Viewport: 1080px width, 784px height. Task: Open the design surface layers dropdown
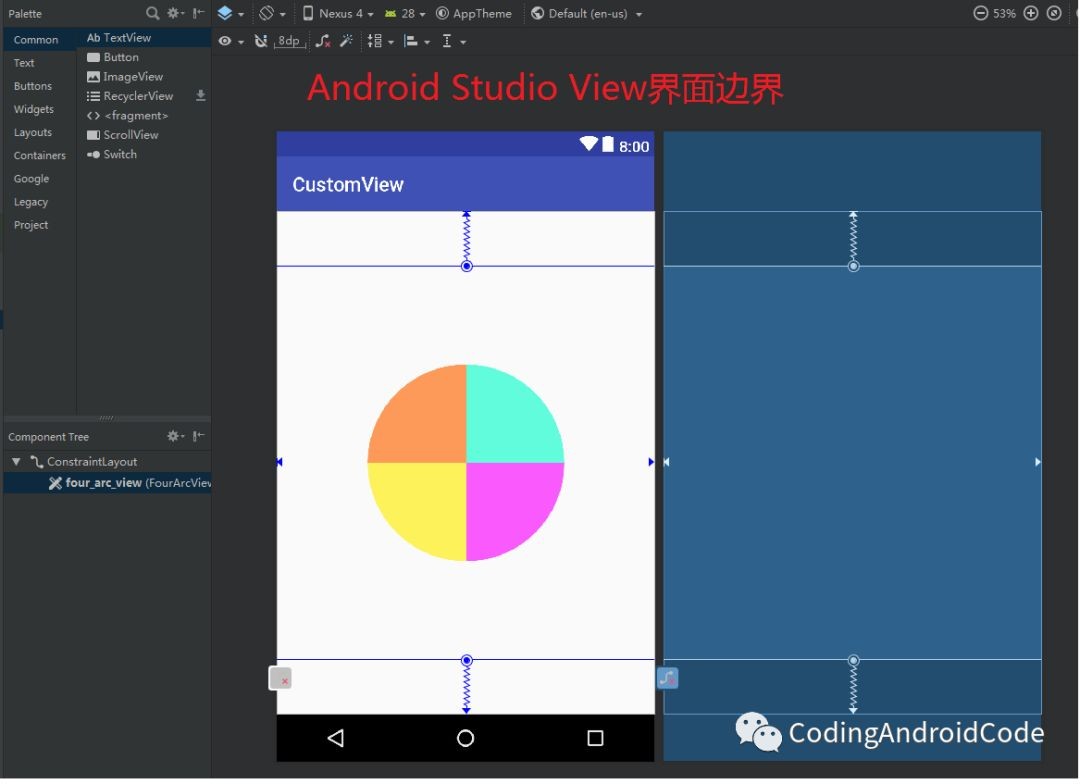[230, 13]
